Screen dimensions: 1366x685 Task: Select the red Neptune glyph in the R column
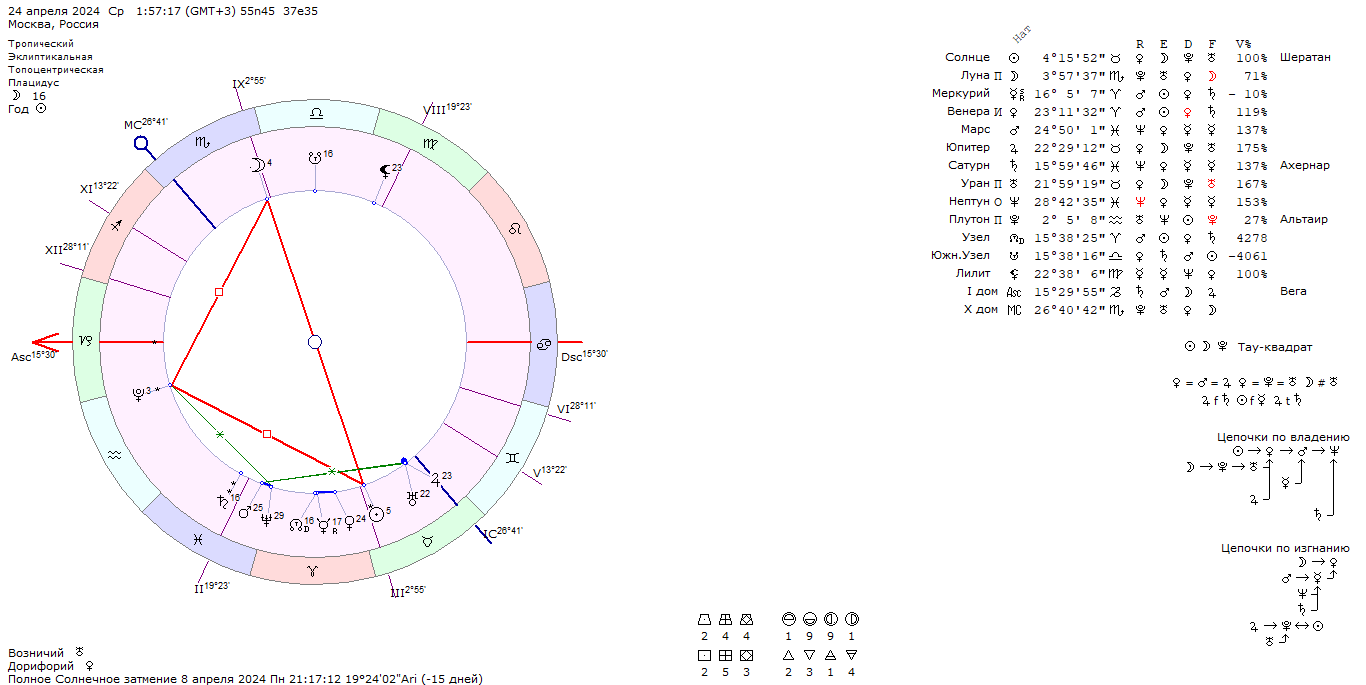(x=1140, y=201)
